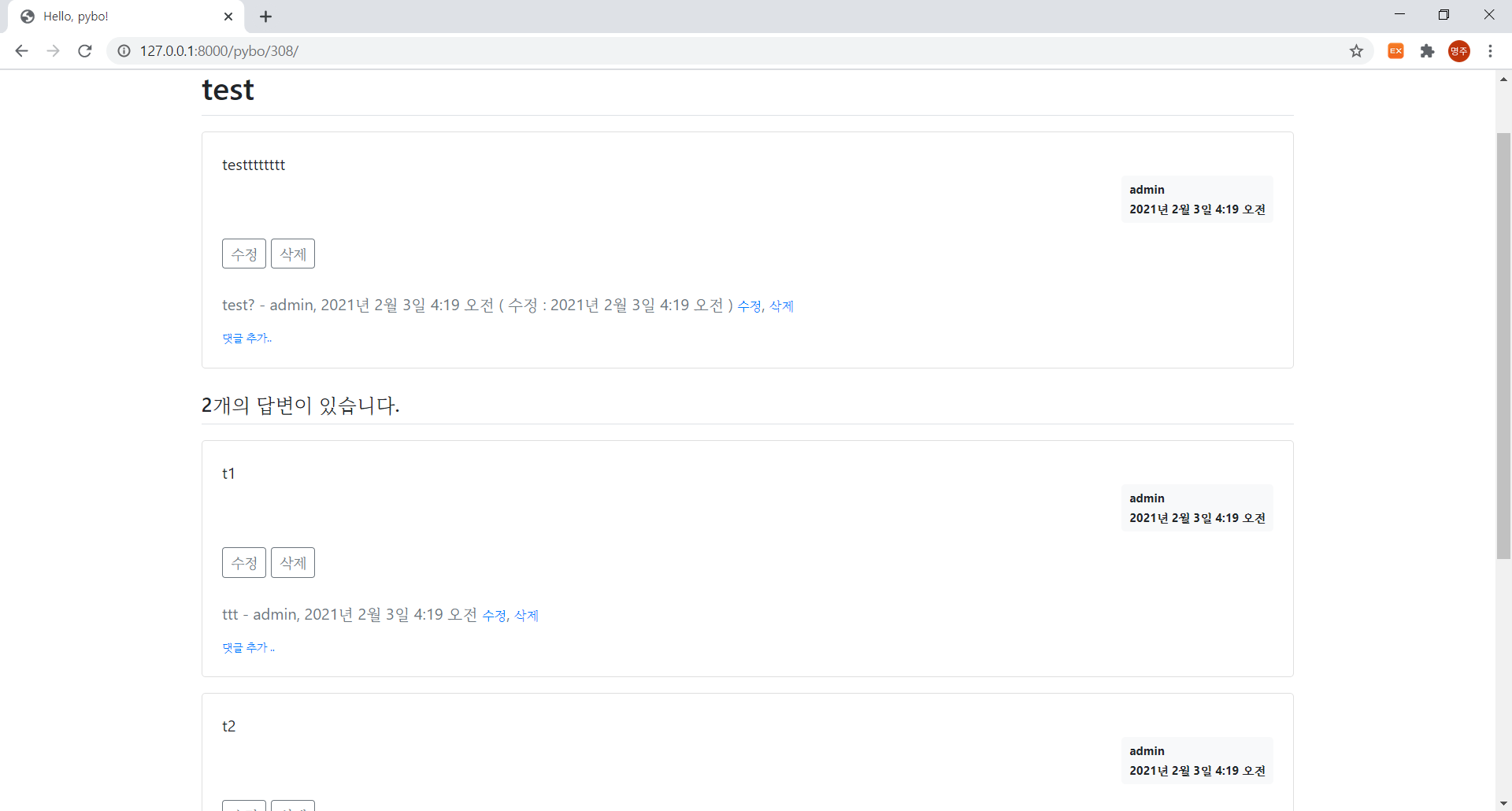Click 삭제 link next to the ttt comment

point(525,616)
